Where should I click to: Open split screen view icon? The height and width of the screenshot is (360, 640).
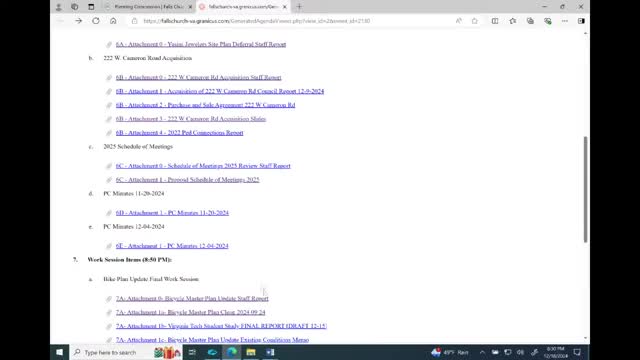click(x=495, y=21)
